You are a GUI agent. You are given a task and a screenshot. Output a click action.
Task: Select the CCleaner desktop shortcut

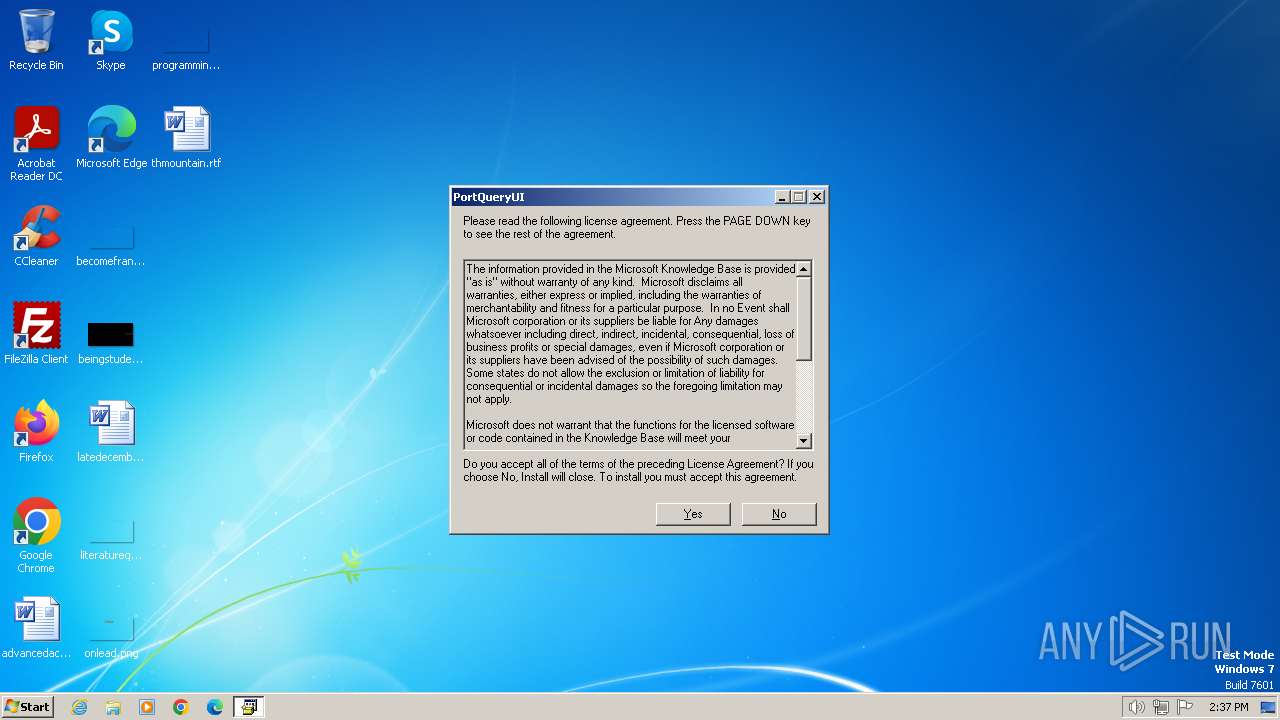click(36, 237)
